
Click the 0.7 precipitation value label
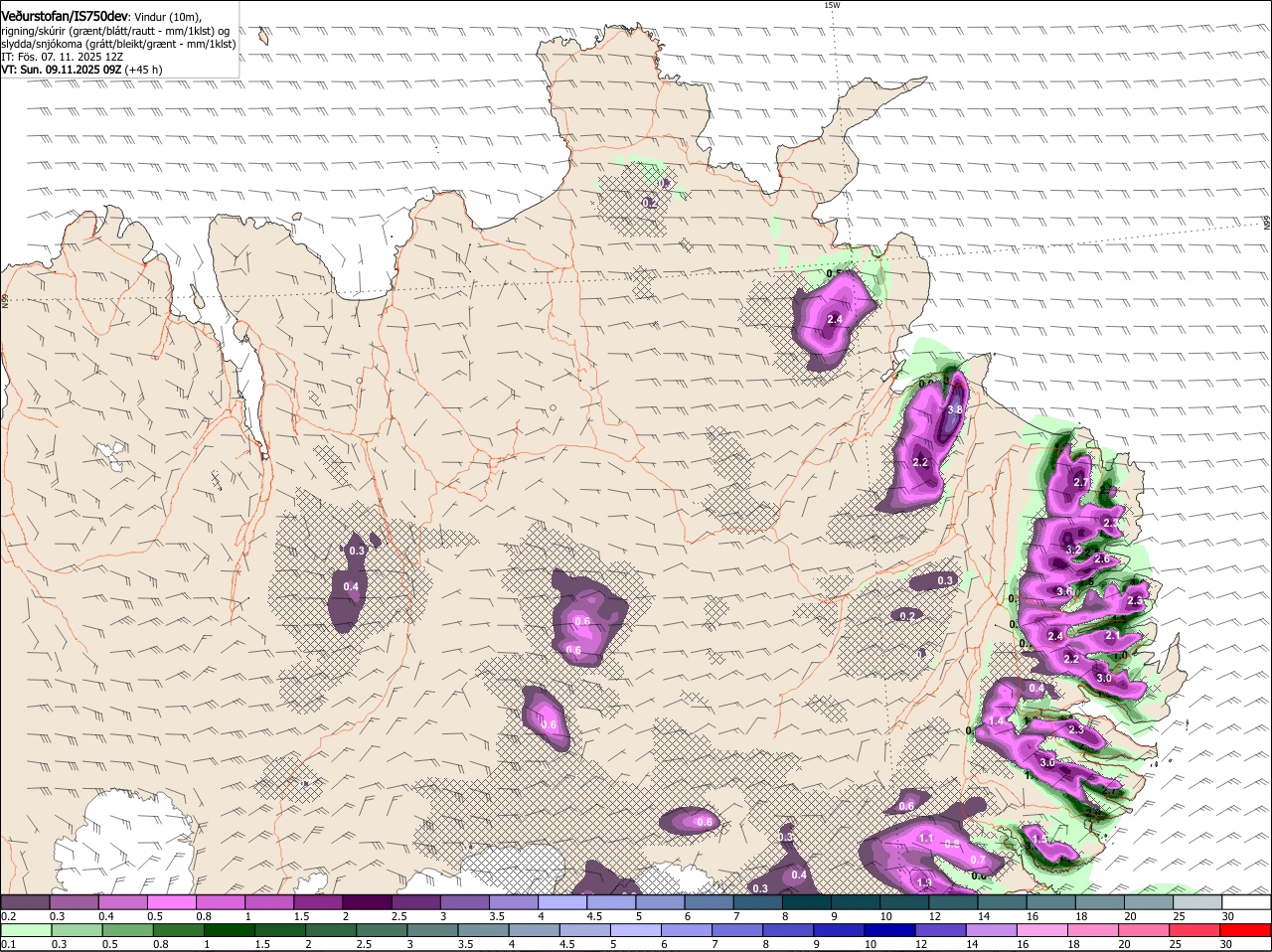click(x=978, y=860)
